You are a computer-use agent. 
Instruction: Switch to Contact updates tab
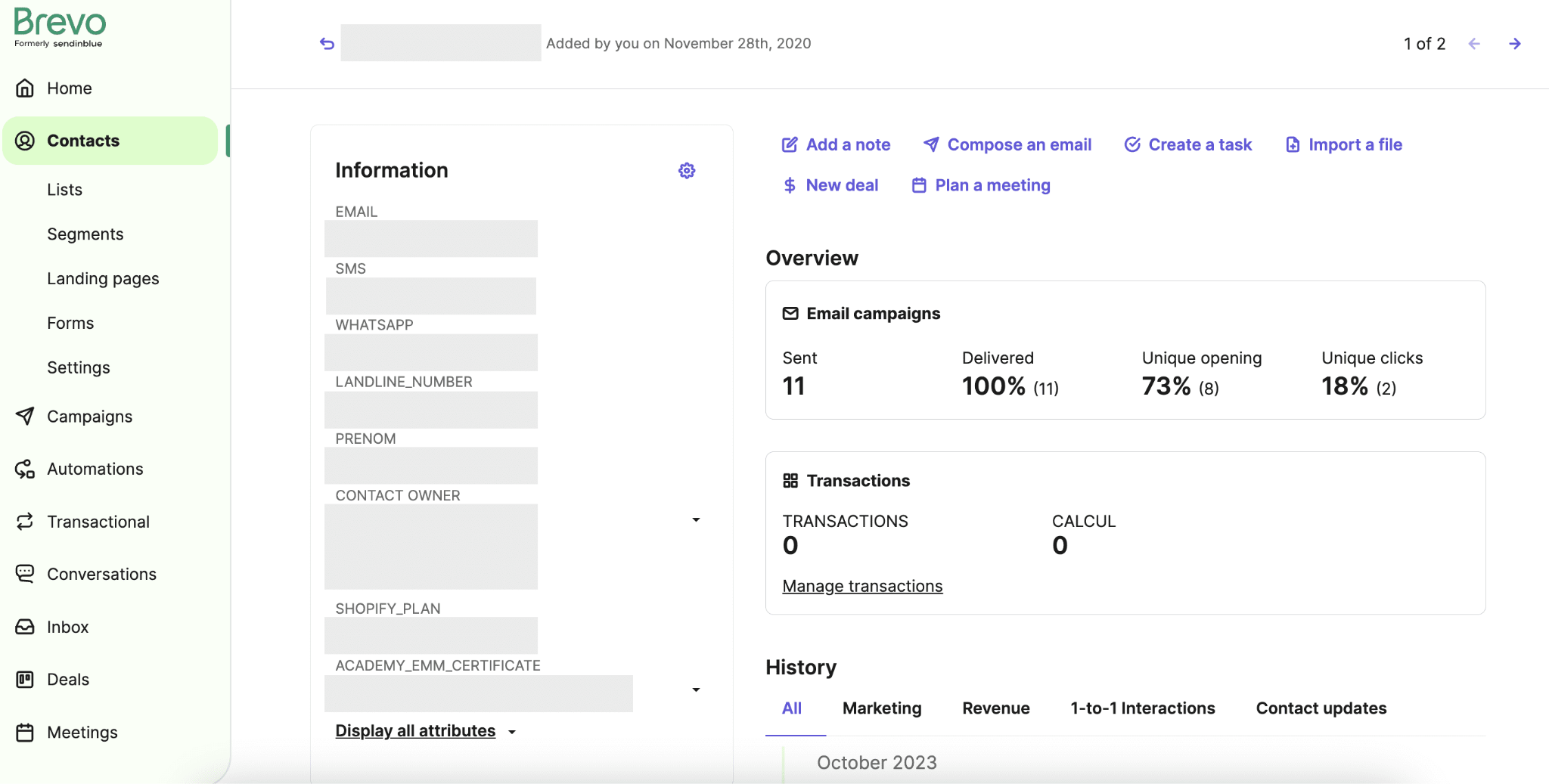(x=1321, y=708)
